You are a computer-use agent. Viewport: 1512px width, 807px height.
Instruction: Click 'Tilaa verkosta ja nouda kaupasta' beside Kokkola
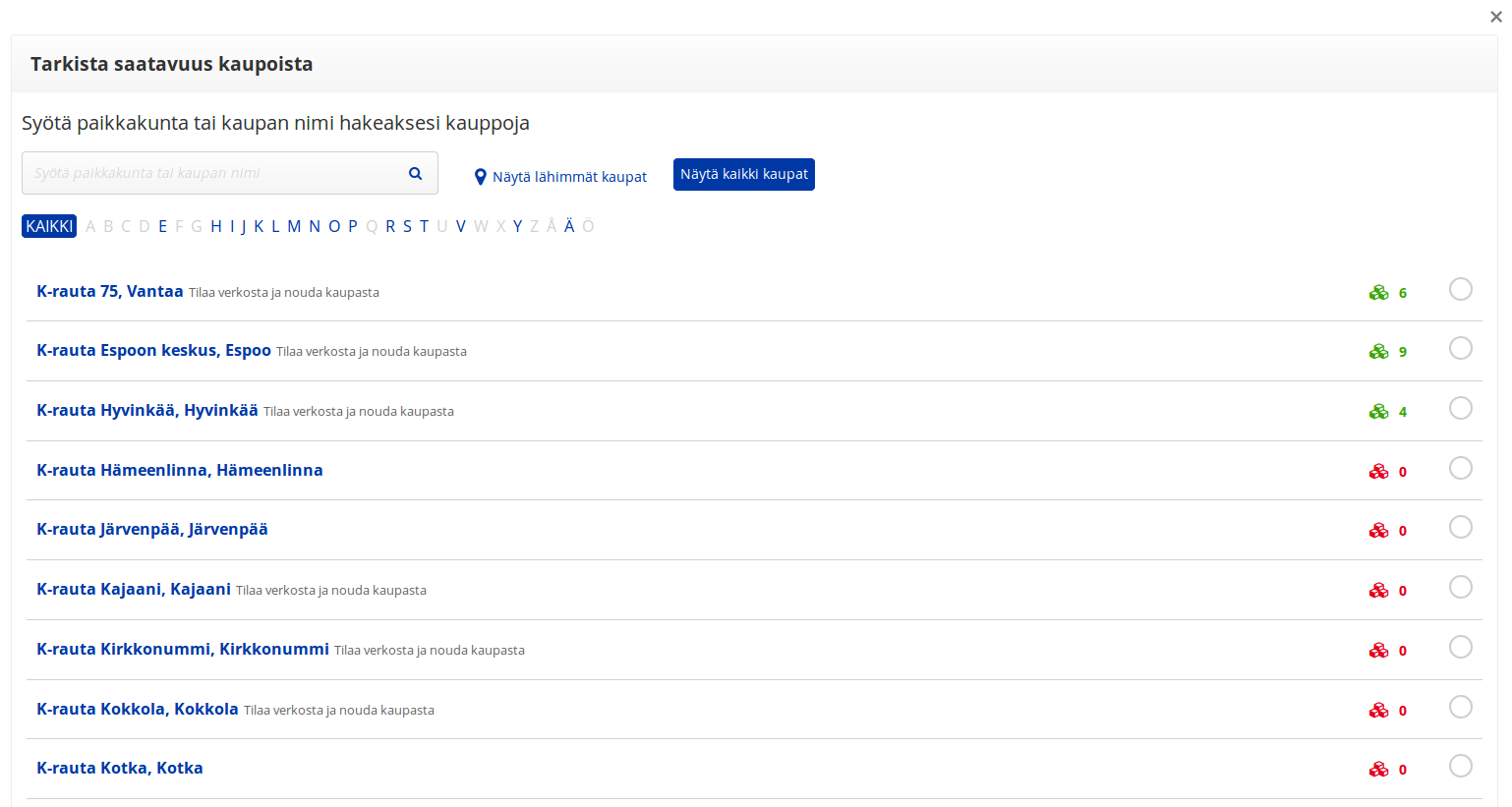pyautogui.click(x=339, y=711)
